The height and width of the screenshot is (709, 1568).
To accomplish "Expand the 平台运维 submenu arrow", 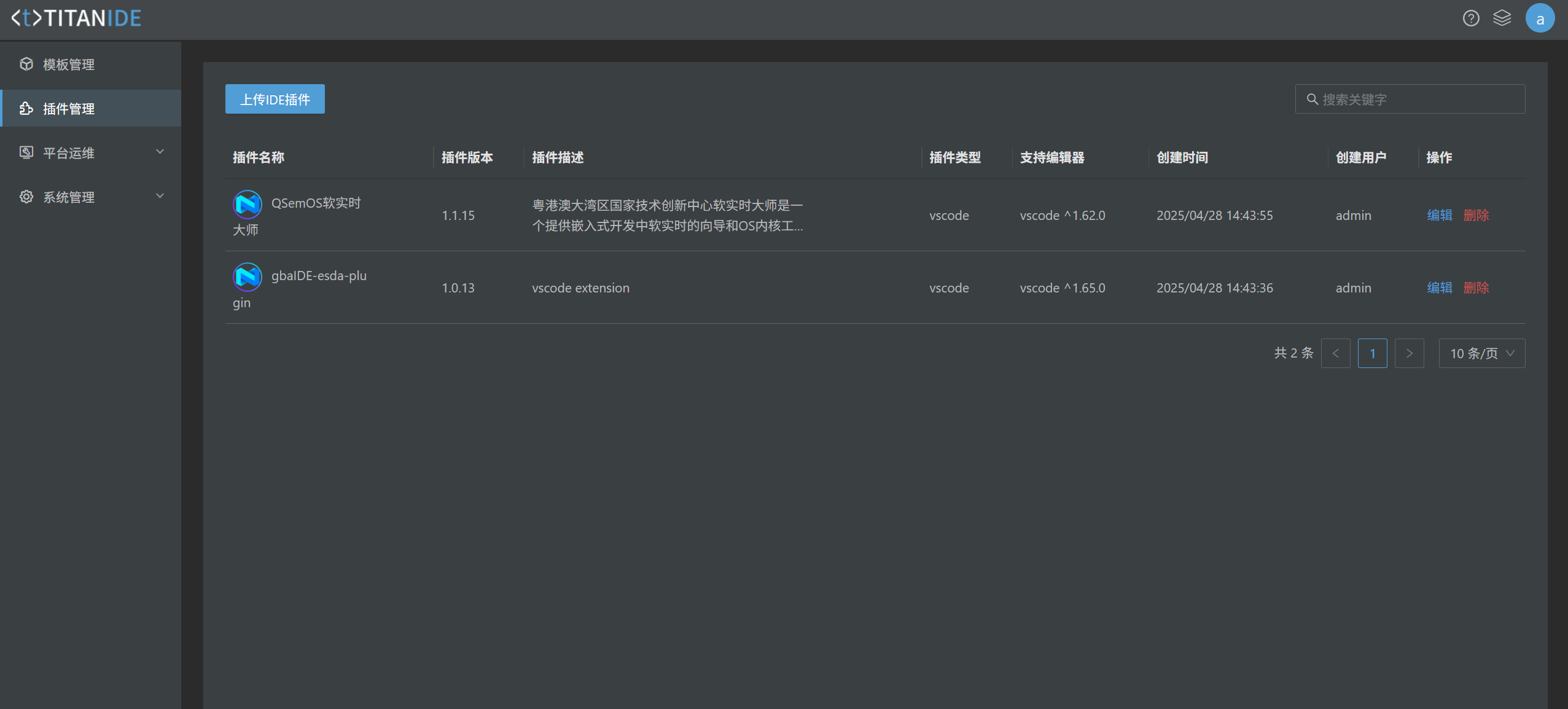I will [160, 152].
